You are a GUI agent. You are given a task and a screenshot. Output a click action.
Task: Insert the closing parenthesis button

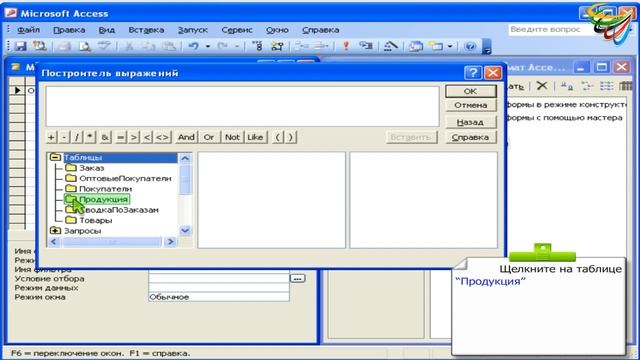[x=291, y=137]
